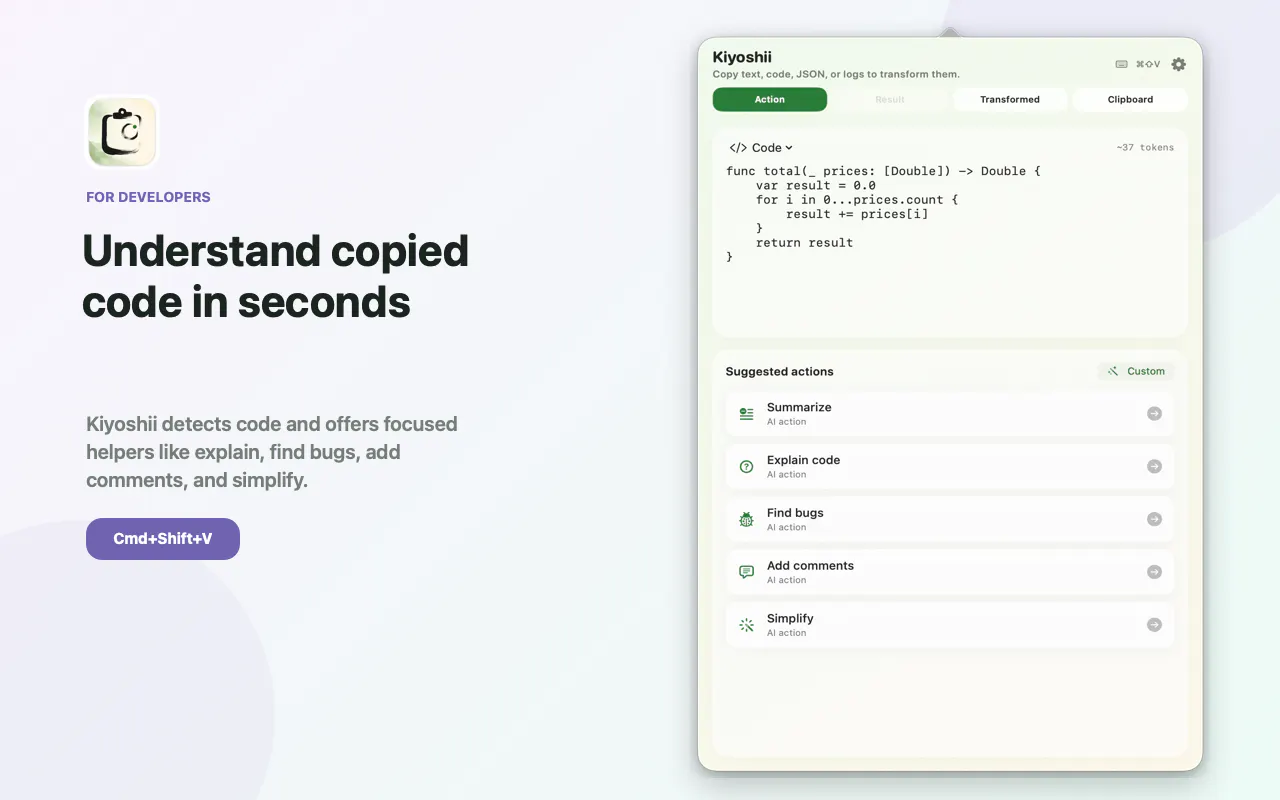Click the wand icon on Custom
This screenshot has width=1280, height=800.
(1113, 371)
